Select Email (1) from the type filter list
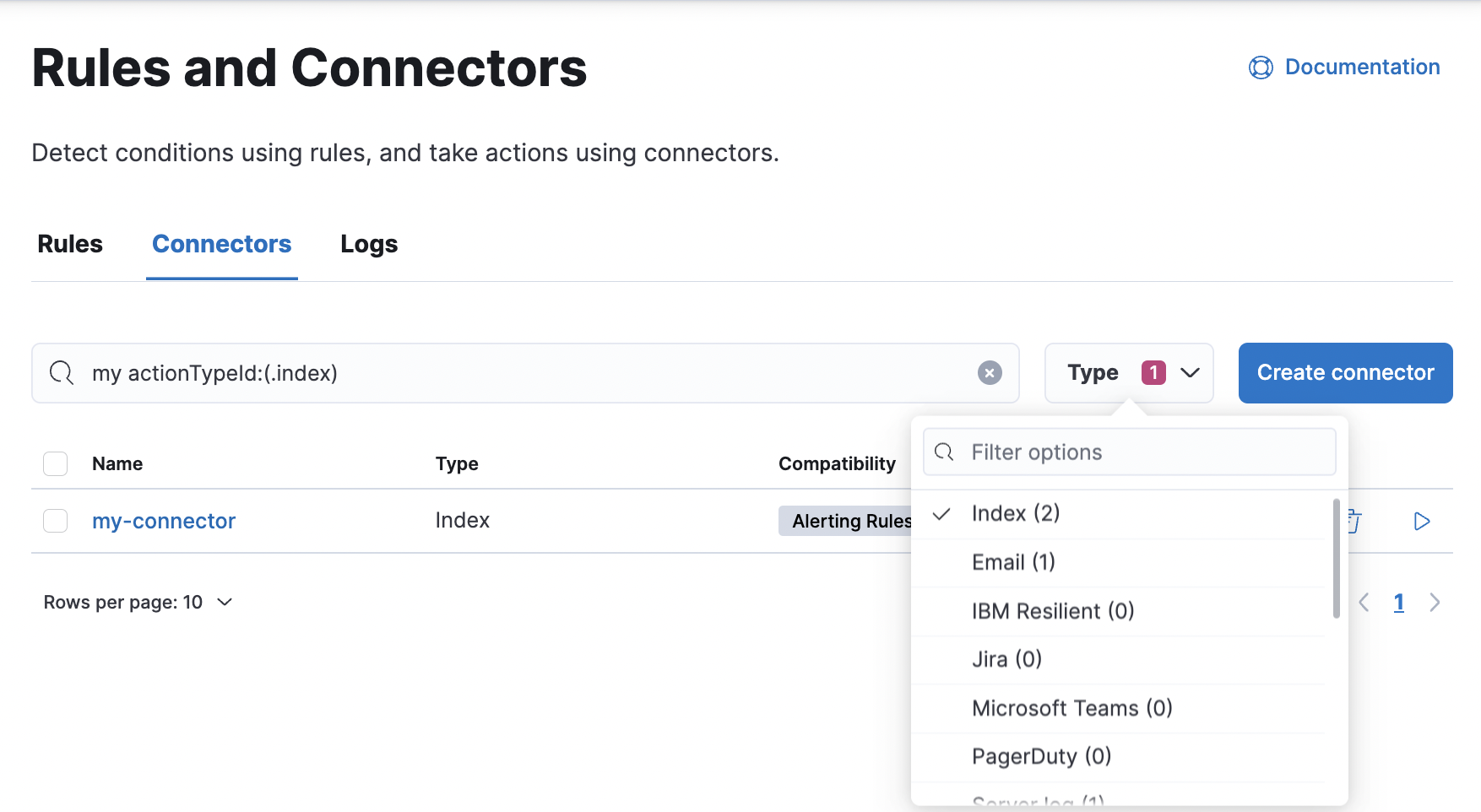 pos(1013,562)
